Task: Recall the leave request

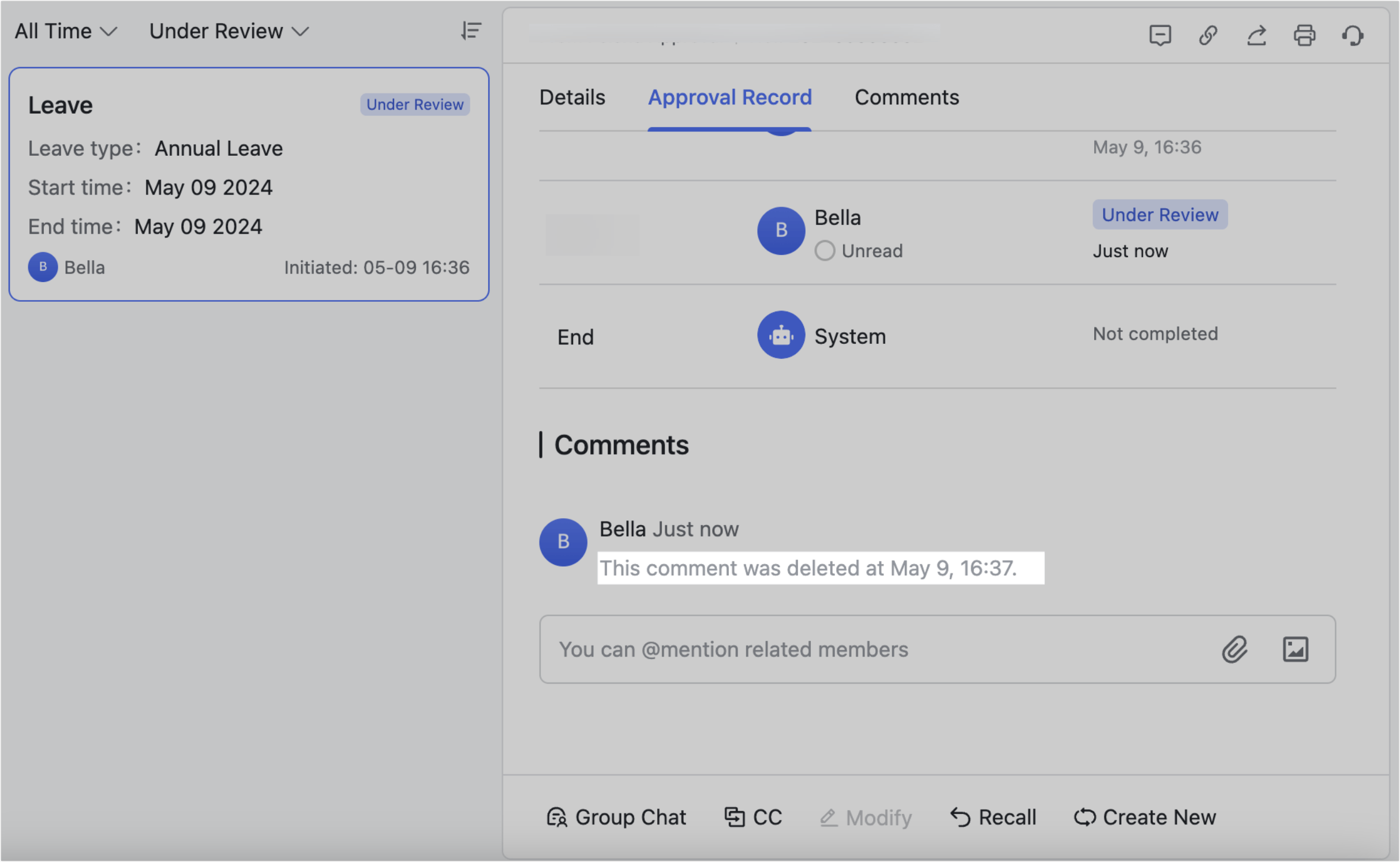Action: point(993,817)
